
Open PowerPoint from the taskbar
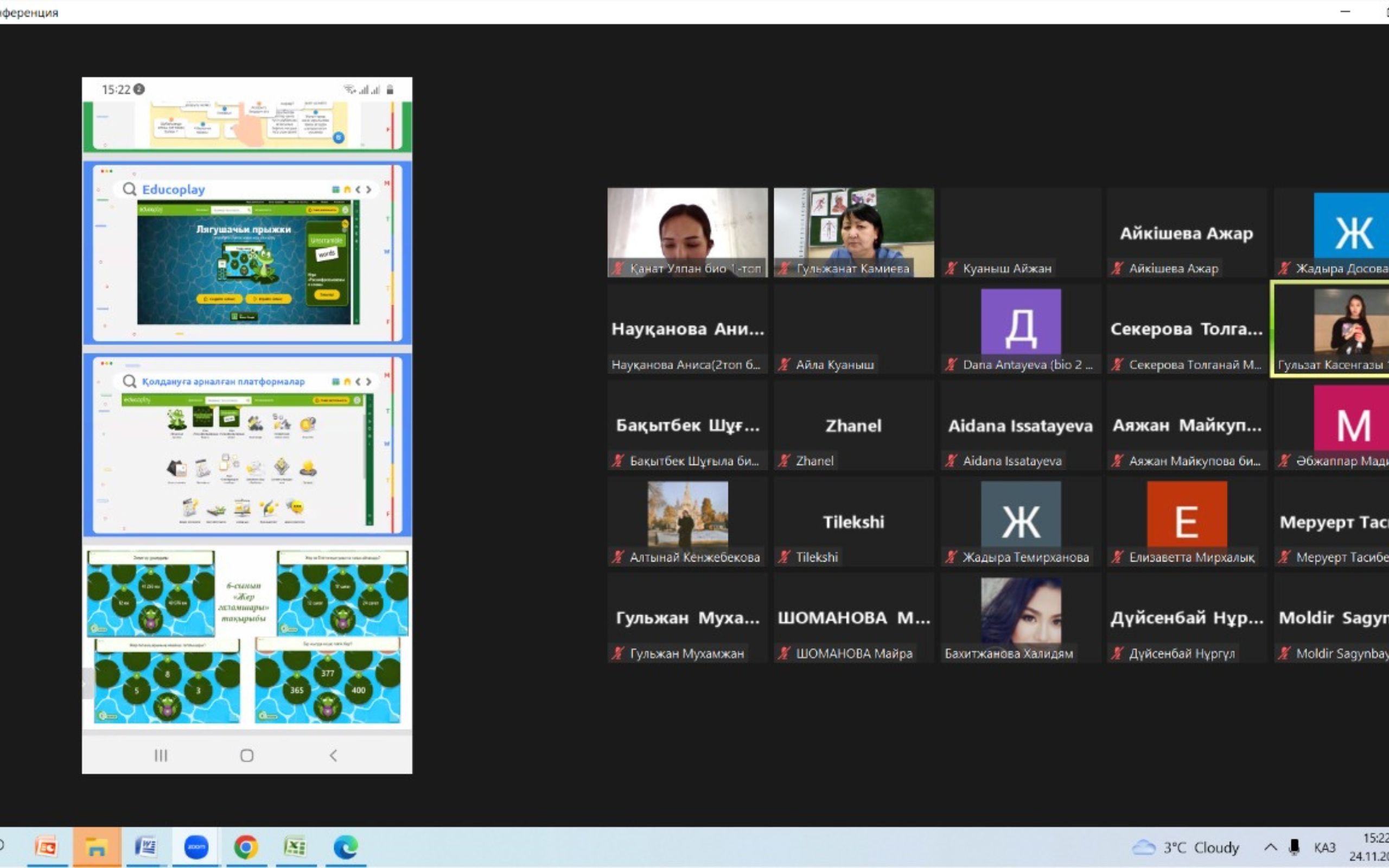[x=47, y=847]
